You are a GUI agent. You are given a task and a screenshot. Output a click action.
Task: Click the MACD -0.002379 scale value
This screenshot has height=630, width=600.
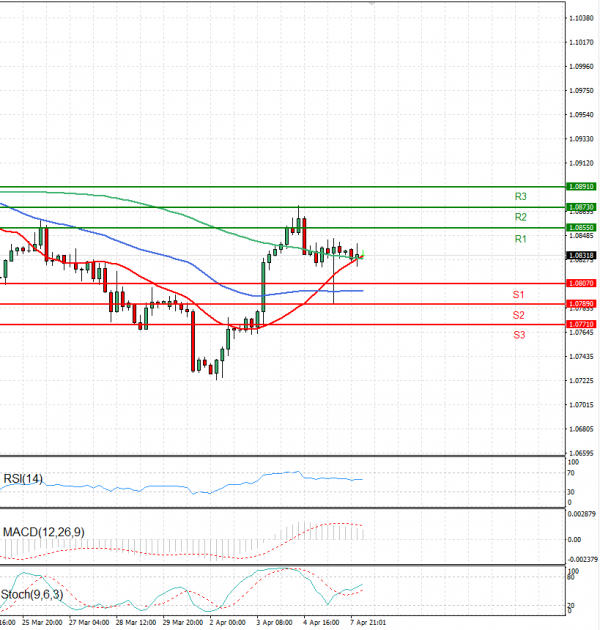coord(583,559)
